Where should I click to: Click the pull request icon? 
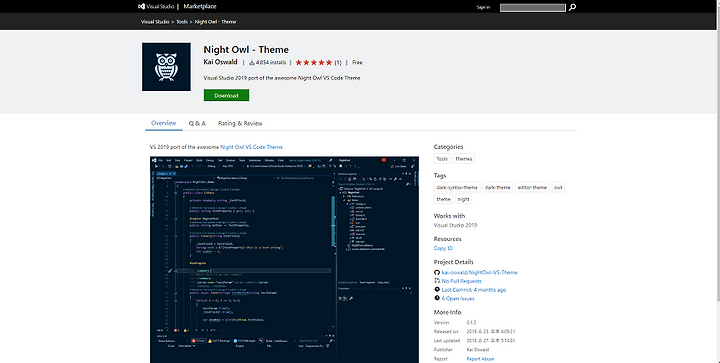(437, 281)
